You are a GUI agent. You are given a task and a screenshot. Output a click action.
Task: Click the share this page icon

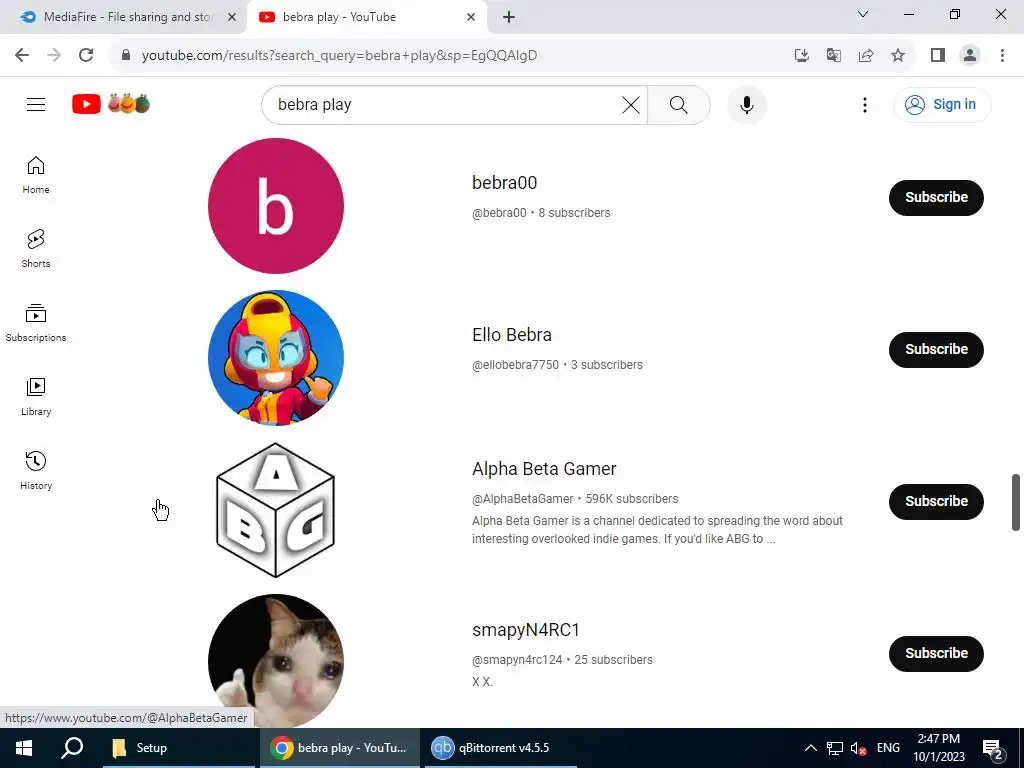point(866,55)
